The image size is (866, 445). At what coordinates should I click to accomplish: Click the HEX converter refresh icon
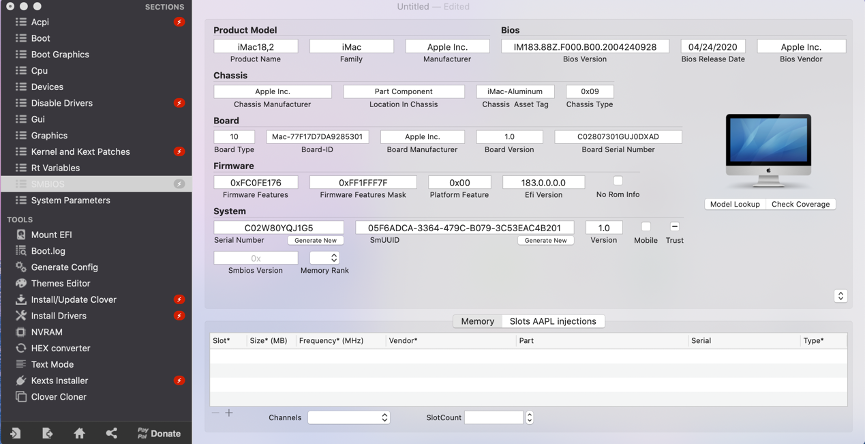point(21,348)
